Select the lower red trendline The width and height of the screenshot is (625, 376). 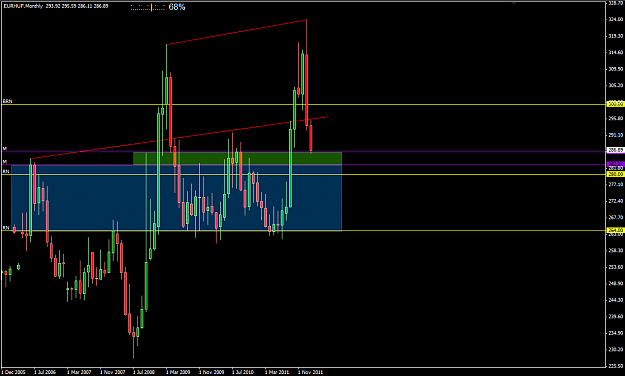[179, 138]
